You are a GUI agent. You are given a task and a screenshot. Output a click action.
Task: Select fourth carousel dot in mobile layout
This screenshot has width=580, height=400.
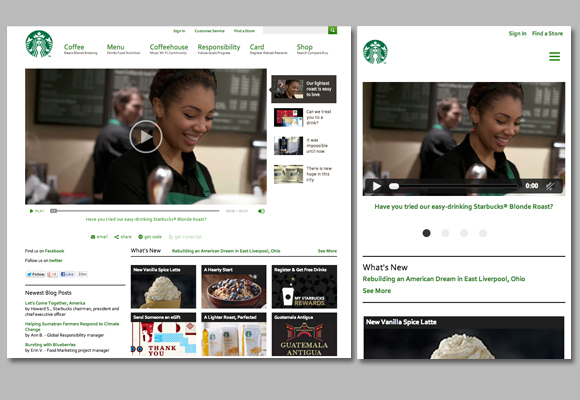pos(483,233)
